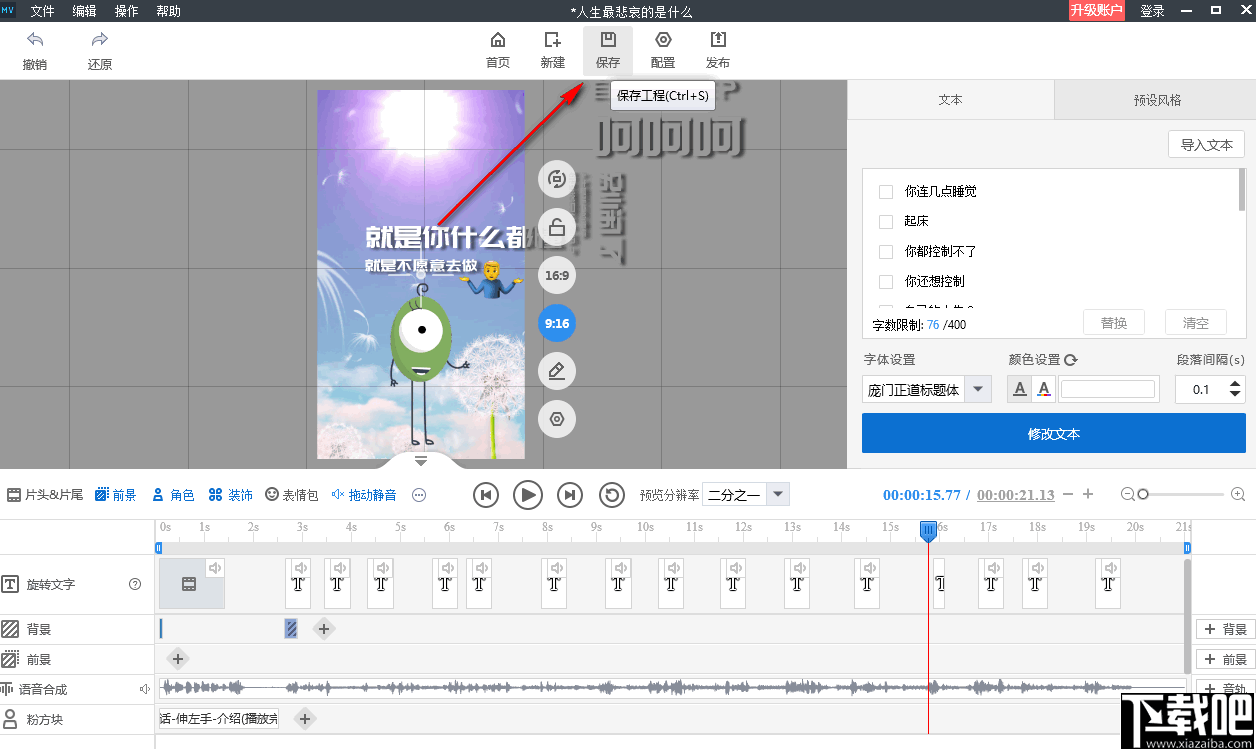
Task: Mute the 语音合成 audio track
Action: (x=144, y=689)
